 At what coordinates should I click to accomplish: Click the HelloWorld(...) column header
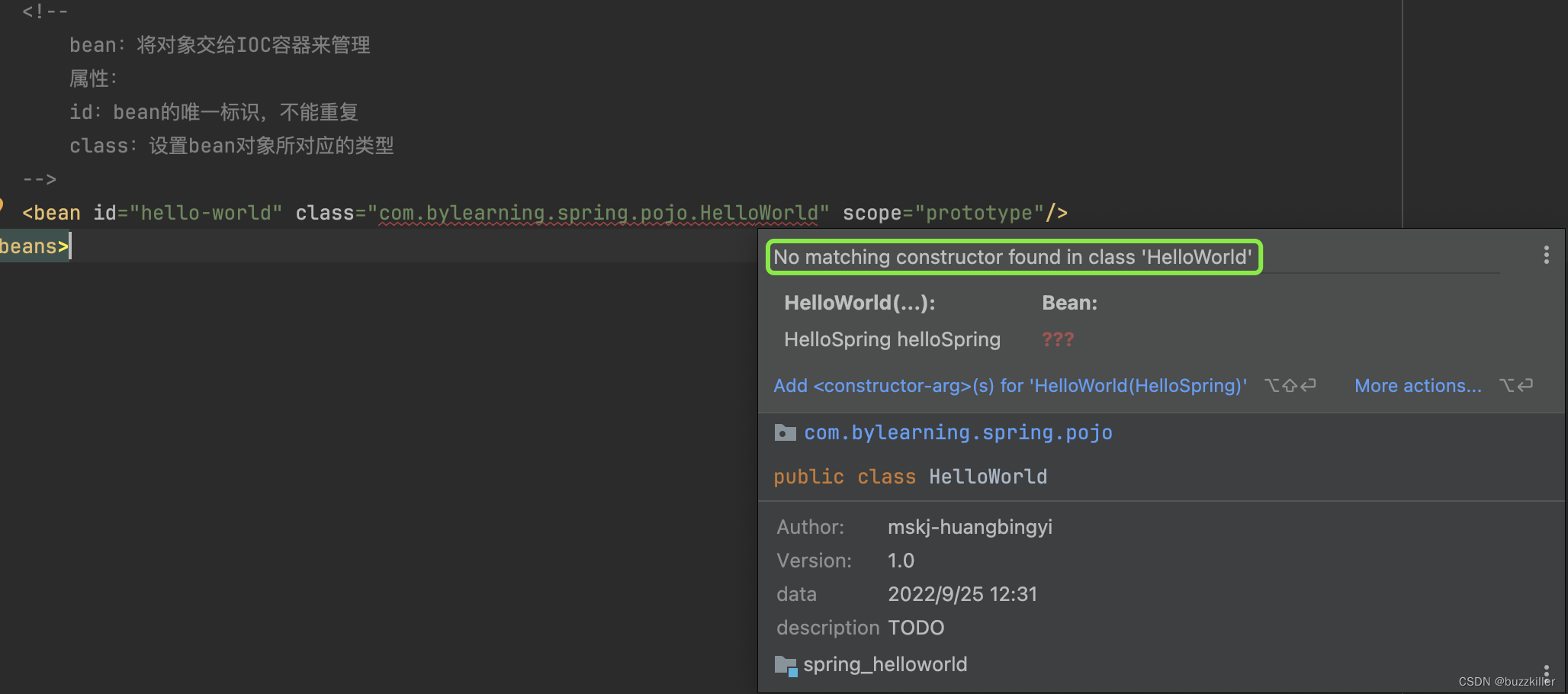pos(860,303)
